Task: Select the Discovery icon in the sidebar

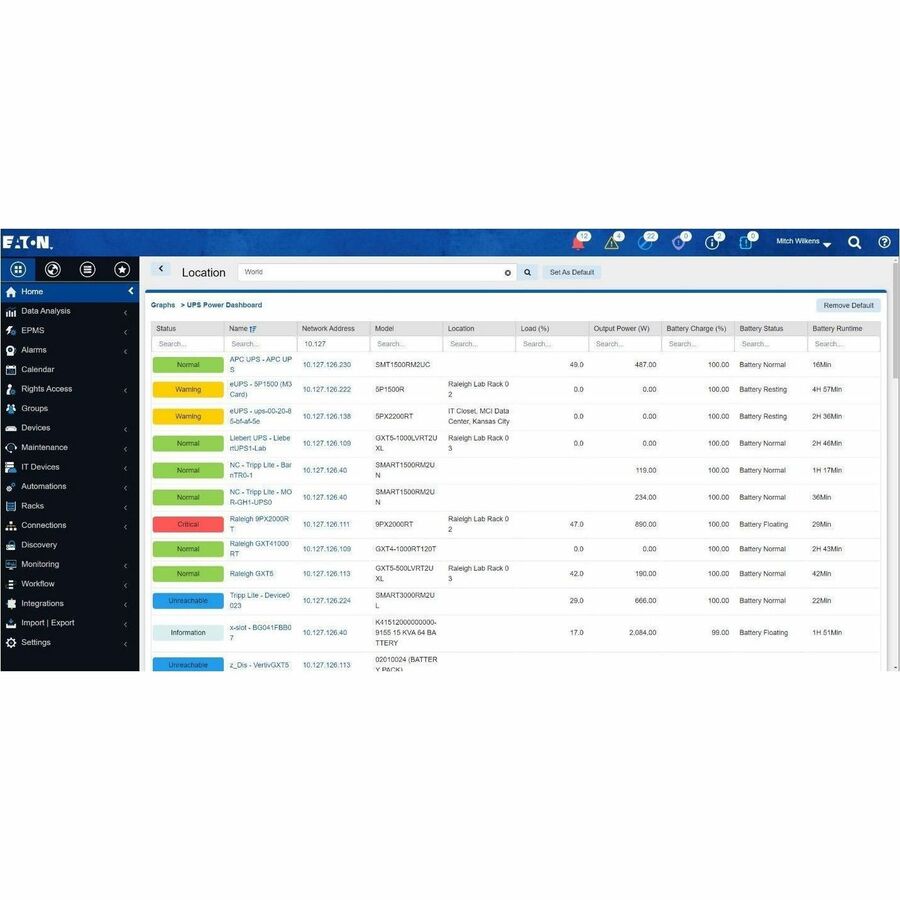Action: click(x=12, y=544)
